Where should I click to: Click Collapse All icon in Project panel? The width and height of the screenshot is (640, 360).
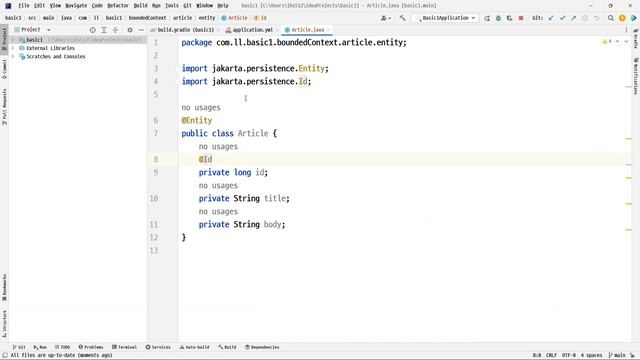tap(116, 30)
